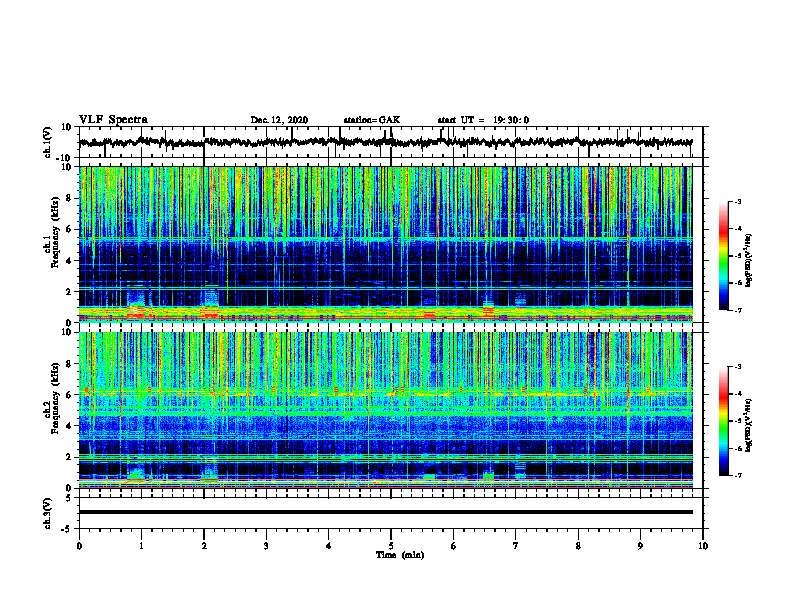Image resolution: width=792 pixels, height=612 pixels.
Task: Select the date text "Dec. 12, 2020"
Action: pyautogui.click(x=279, y=120)
